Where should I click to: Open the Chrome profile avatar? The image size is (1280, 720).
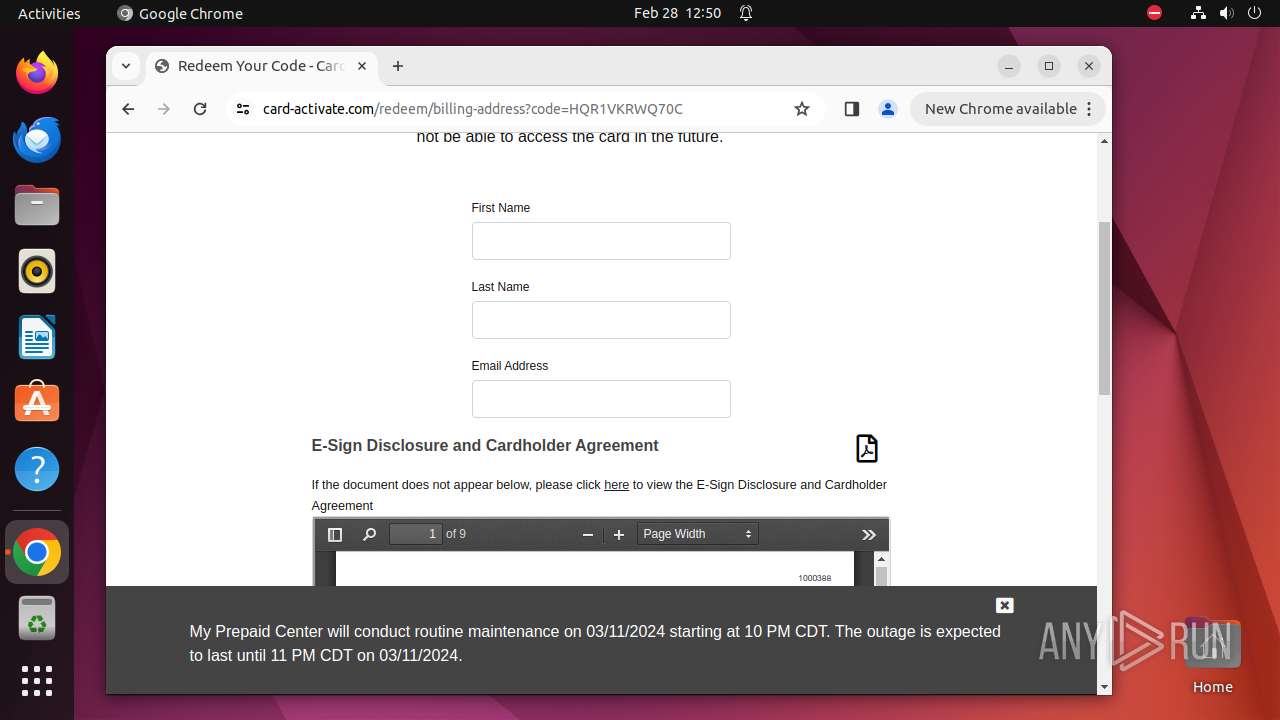tap(888, 109)
